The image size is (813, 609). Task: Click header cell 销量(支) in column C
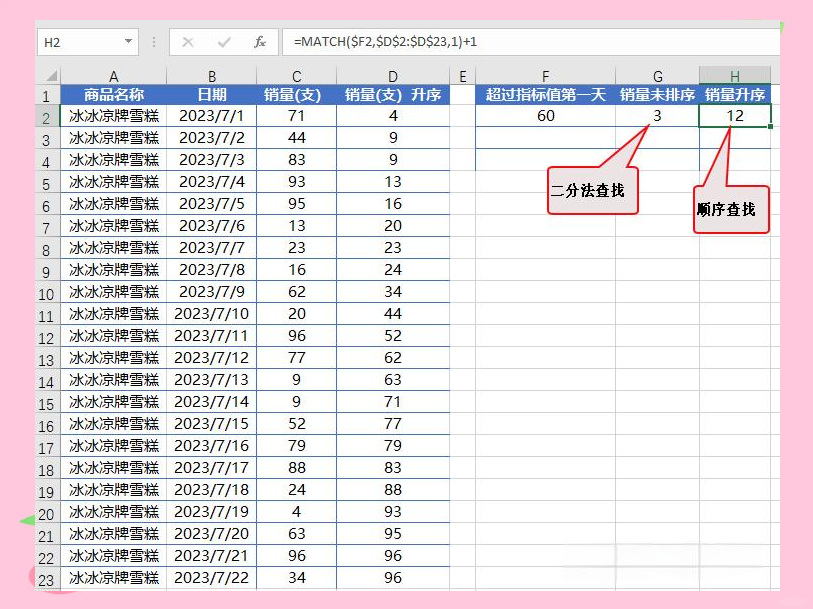coord(297,95)
